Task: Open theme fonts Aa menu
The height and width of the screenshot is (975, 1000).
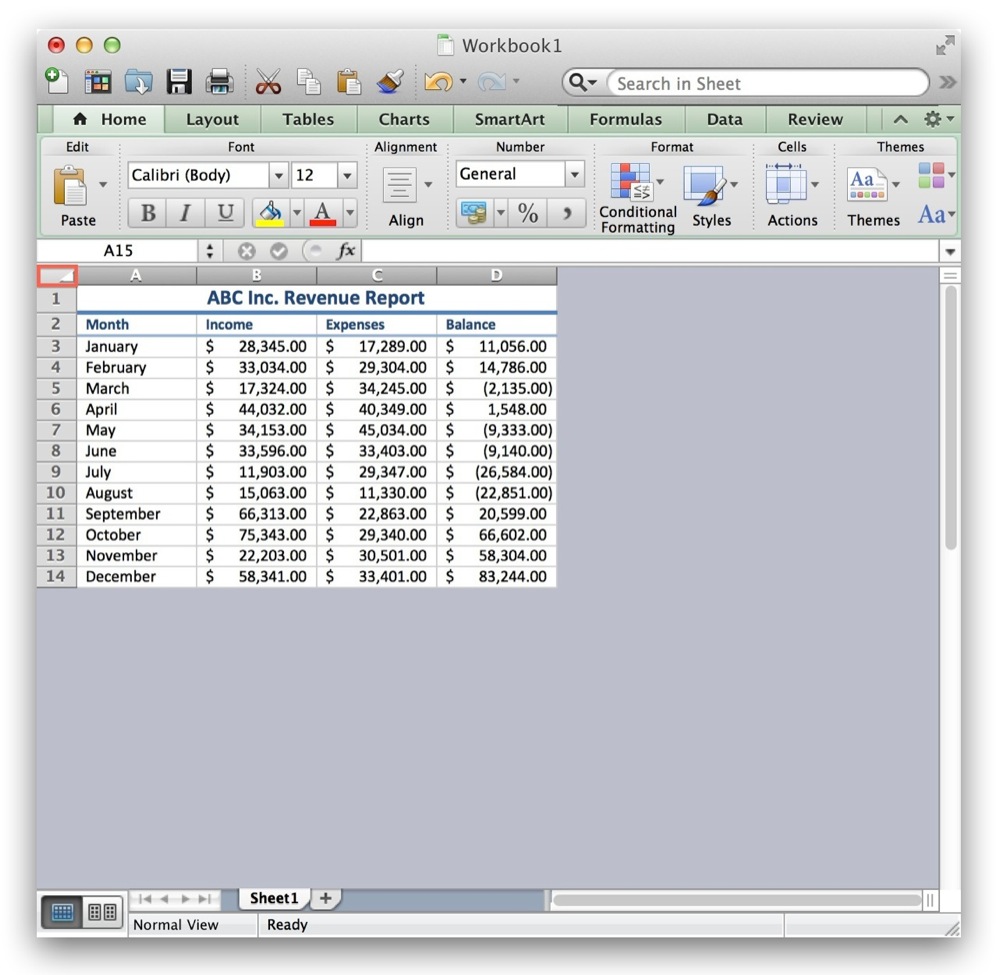Action: coord(936,215)
